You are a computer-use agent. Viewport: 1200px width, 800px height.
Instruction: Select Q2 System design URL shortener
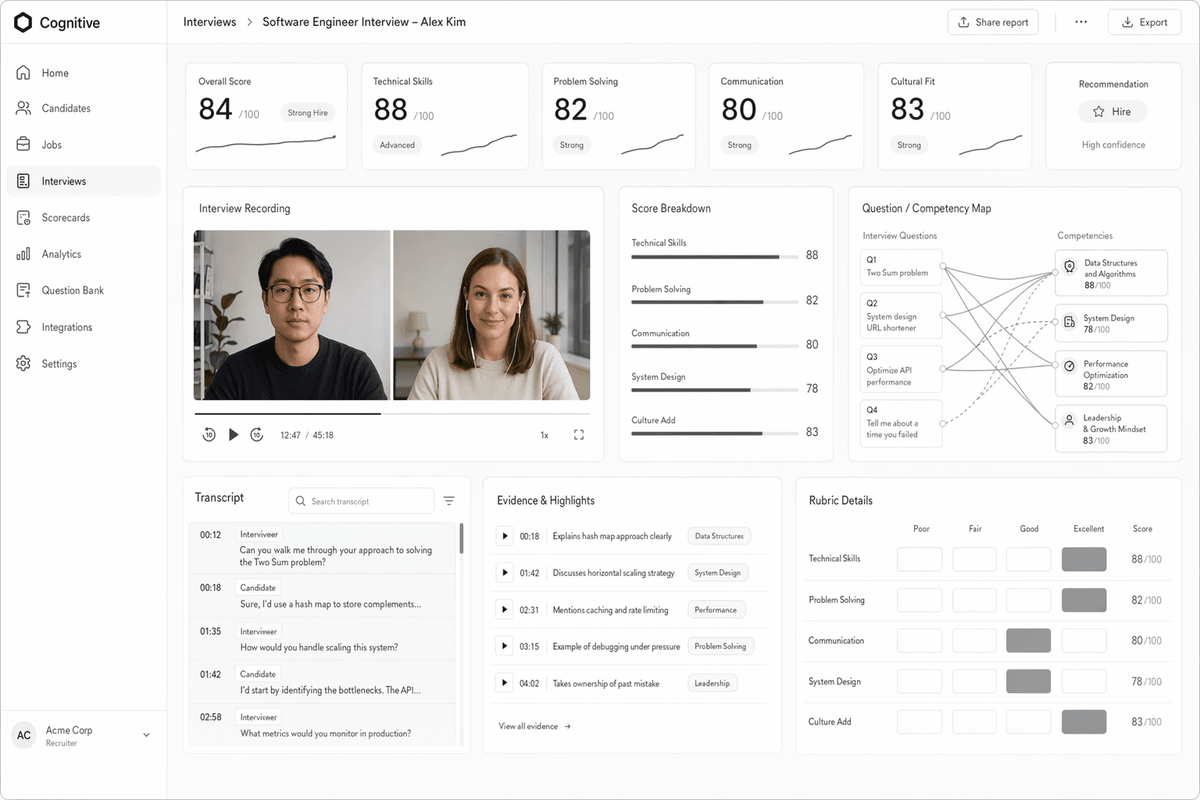(x=901, y=316)
